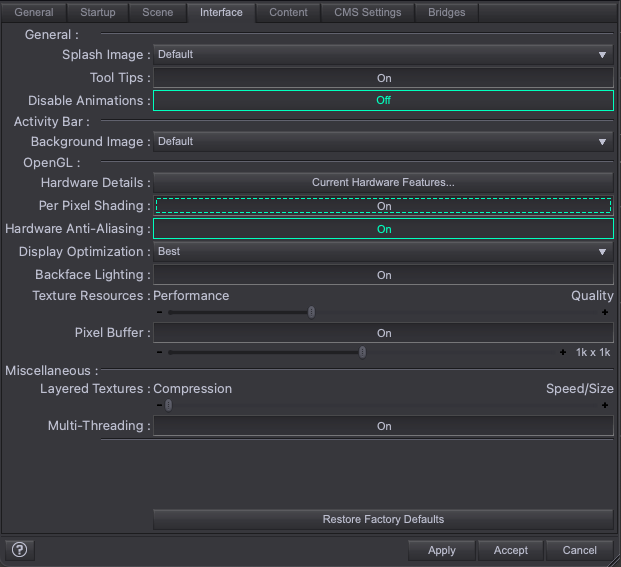Toggle Hardware Anti-Aliasing setting
This screenshot has height=567, width=621.
(x=383, y=229)
